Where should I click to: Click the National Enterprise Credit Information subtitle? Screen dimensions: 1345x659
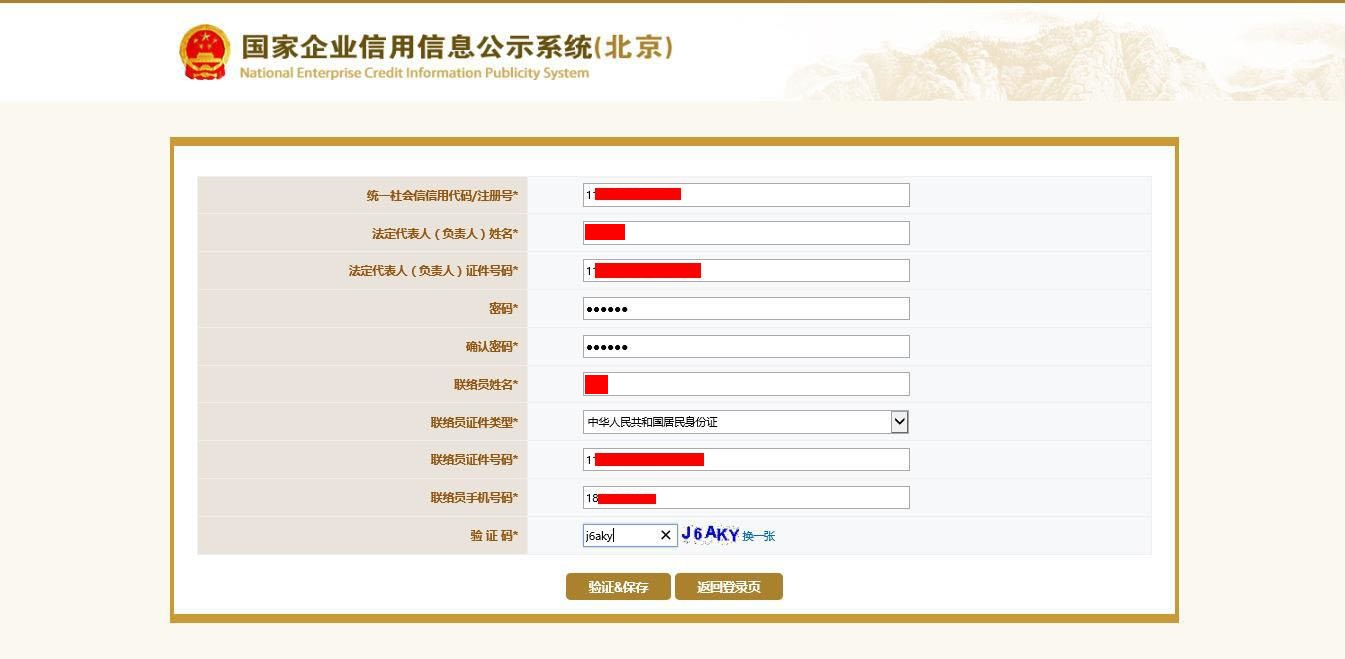[x=414, y=73]
